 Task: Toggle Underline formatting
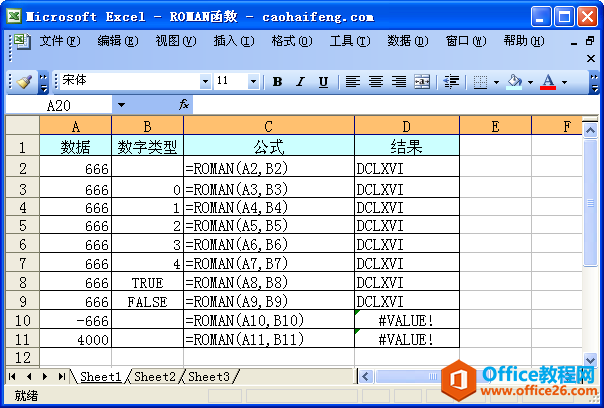point(324,82)
